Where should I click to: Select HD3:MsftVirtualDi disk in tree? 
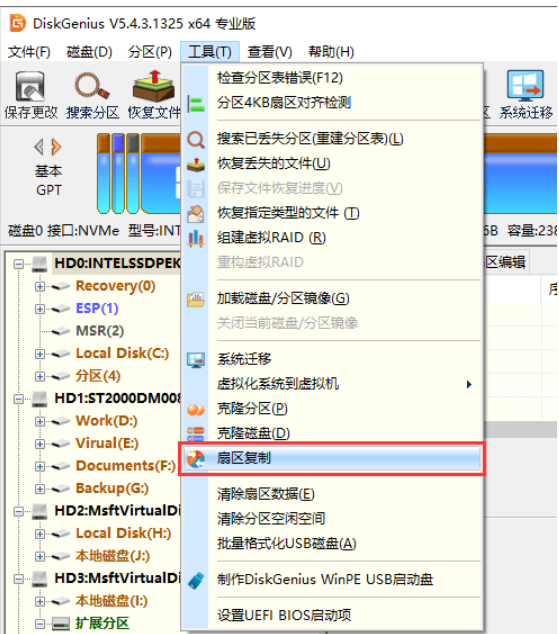click(118, 579)
